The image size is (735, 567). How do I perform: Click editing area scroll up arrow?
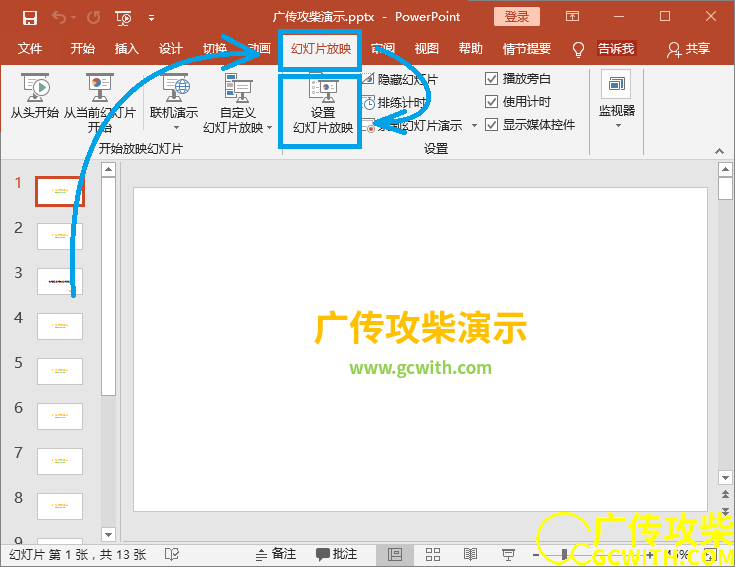725,169
